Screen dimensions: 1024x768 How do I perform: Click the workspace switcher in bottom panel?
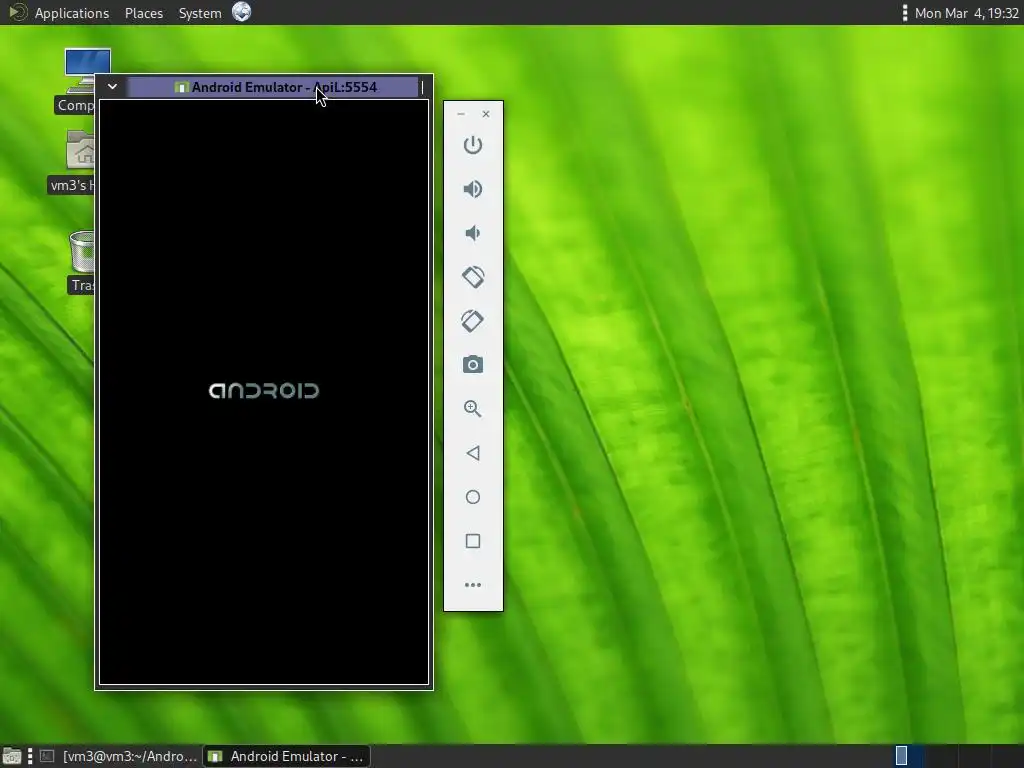(x=958, y=756)
